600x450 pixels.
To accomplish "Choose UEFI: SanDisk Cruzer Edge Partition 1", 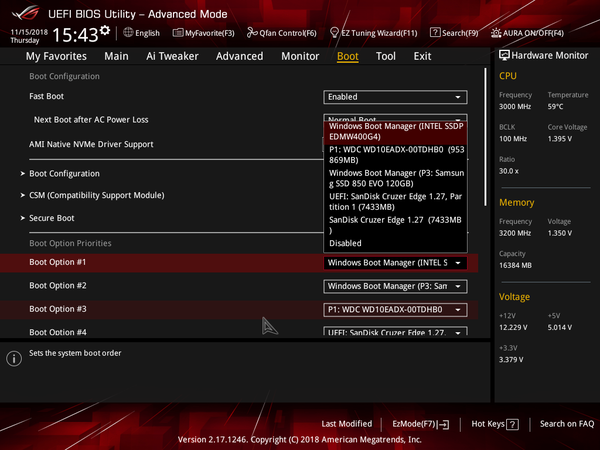I will [395, 202].
